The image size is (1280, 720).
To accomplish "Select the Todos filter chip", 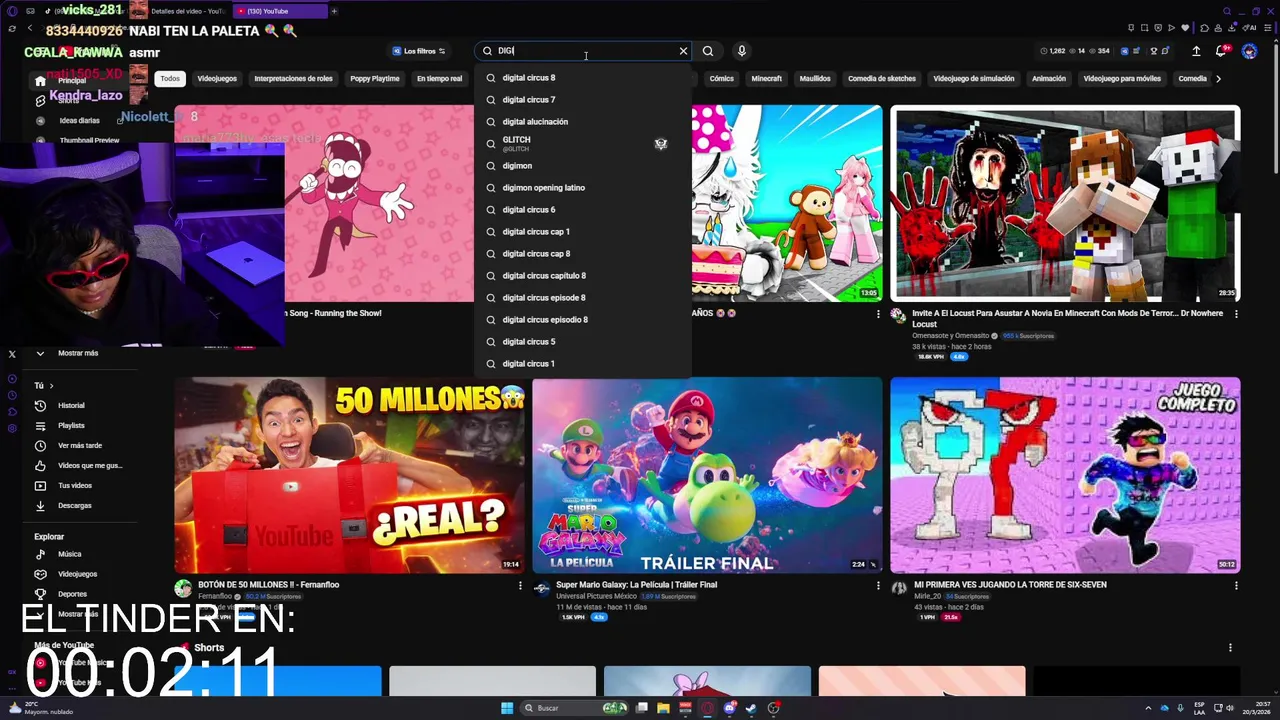I will 170,78.
